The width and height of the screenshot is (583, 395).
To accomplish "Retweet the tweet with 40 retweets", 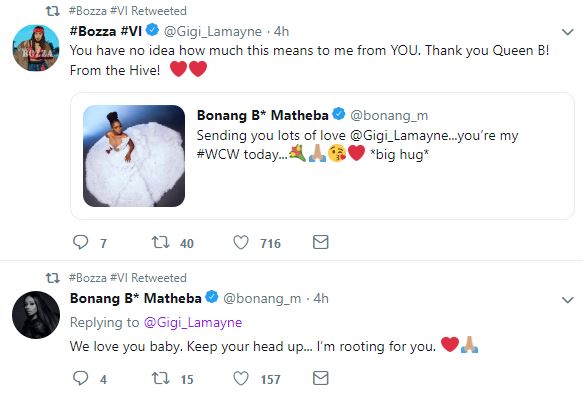I will 161,242.
